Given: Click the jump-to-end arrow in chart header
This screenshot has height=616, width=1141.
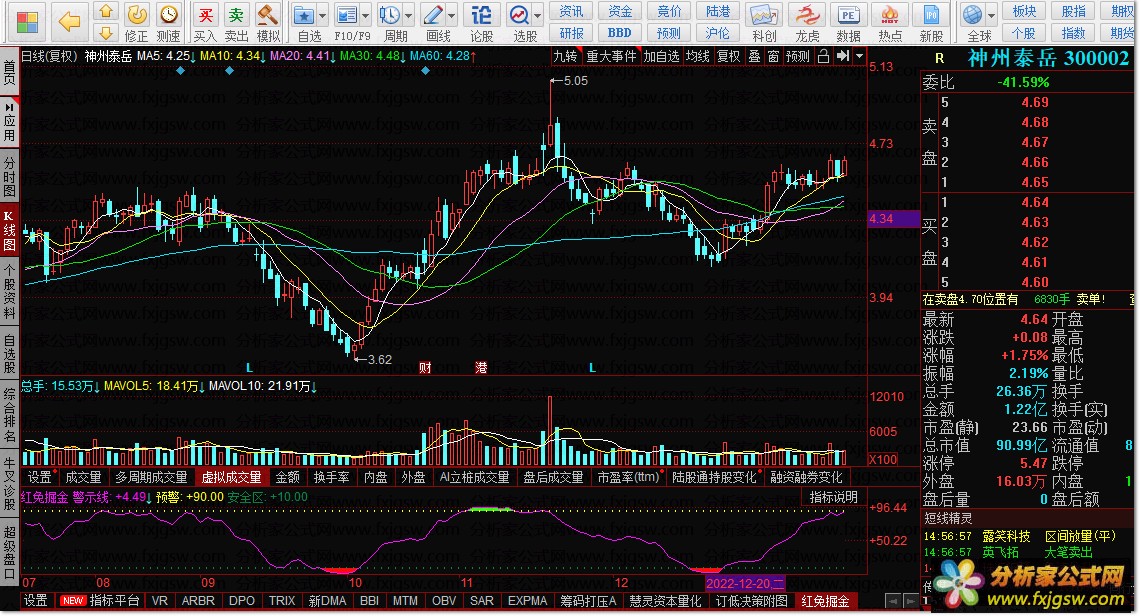Looking at the screenshot, I should tap(842, 56).
